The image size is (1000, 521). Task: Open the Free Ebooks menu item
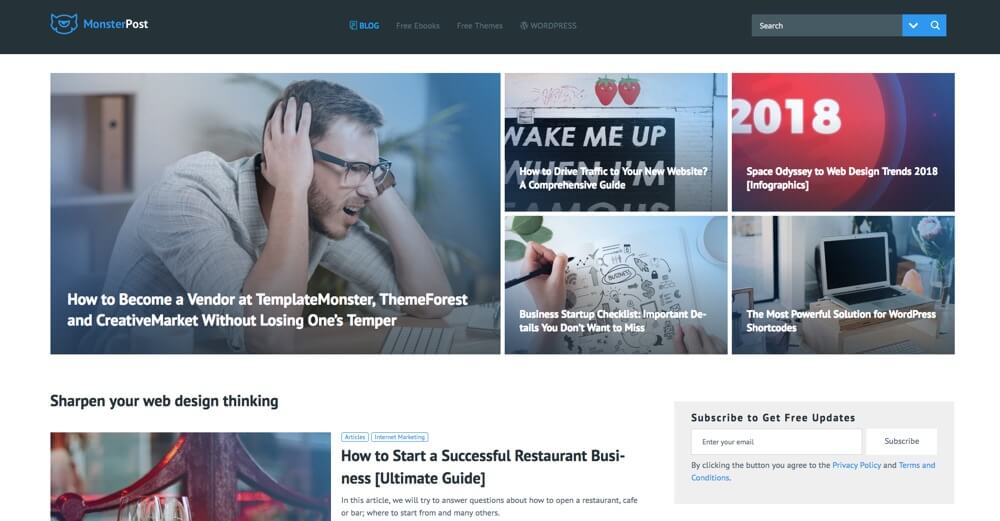point(418,26)
